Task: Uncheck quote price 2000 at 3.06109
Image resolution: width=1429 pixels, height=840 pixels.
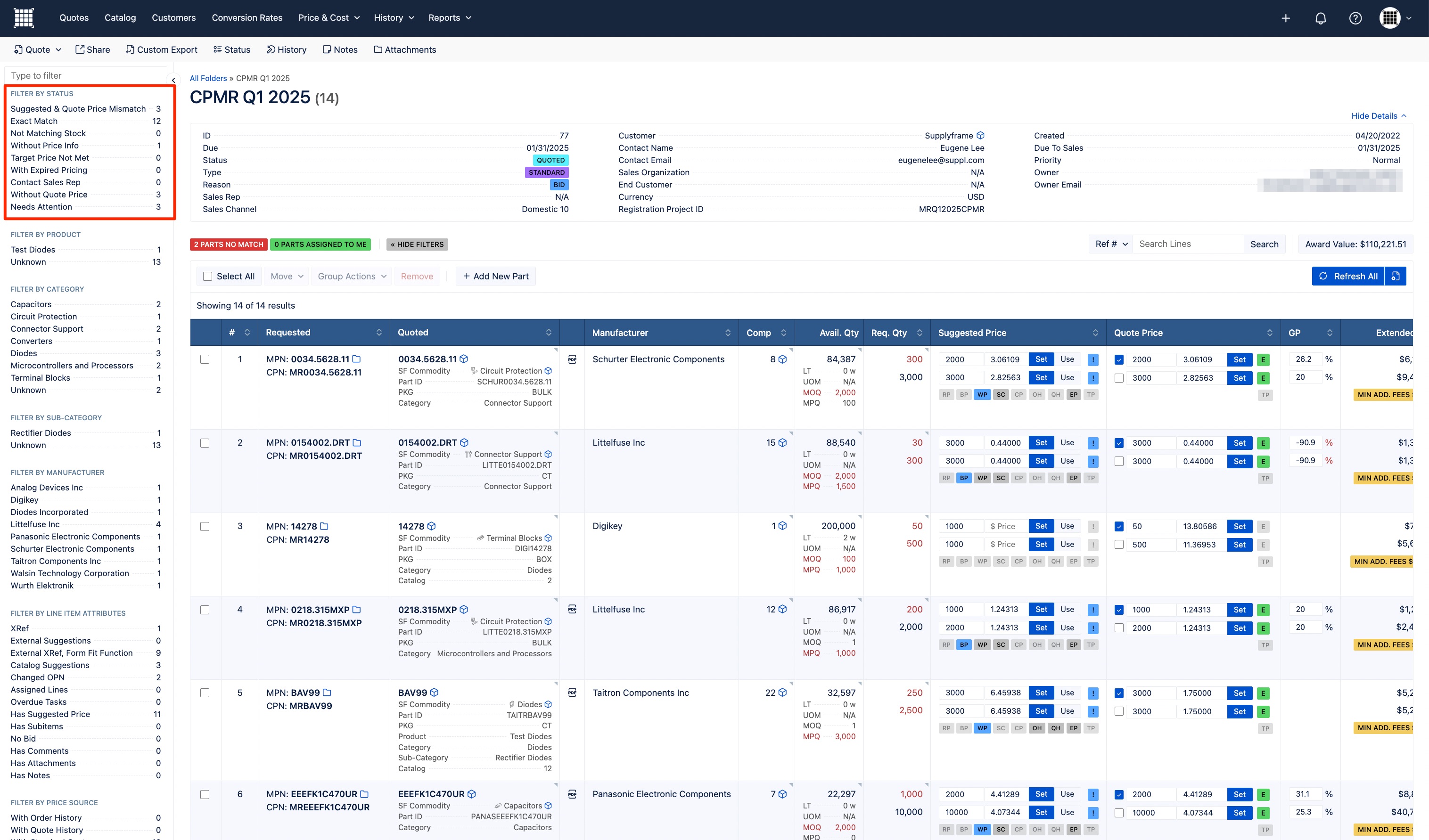Action: (1119, 359)
